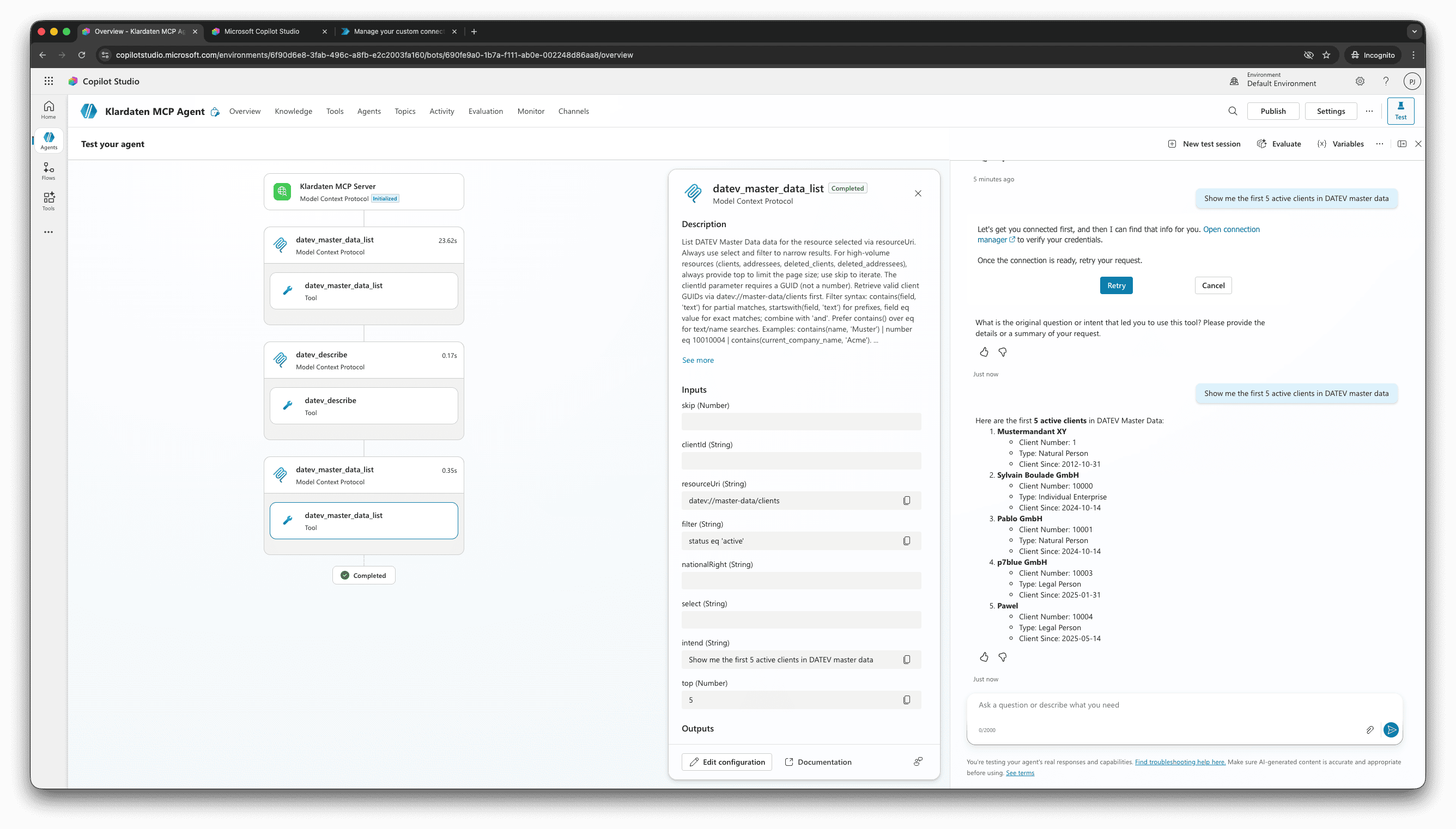Open test pane more options ellipsis

(1379, 144)
